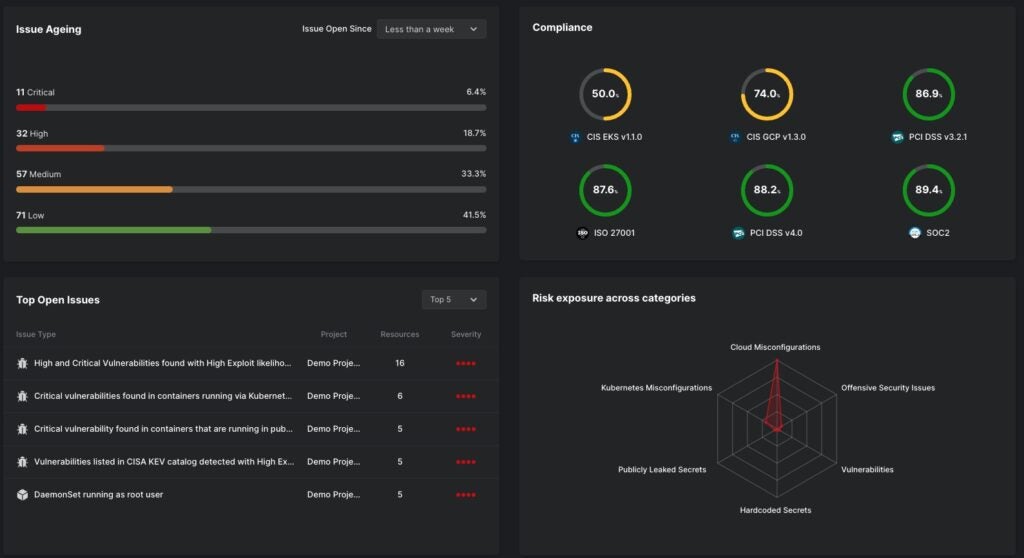Select the 89.4% SOC2 compliance gauge
1024x558 pixels.
928,190
